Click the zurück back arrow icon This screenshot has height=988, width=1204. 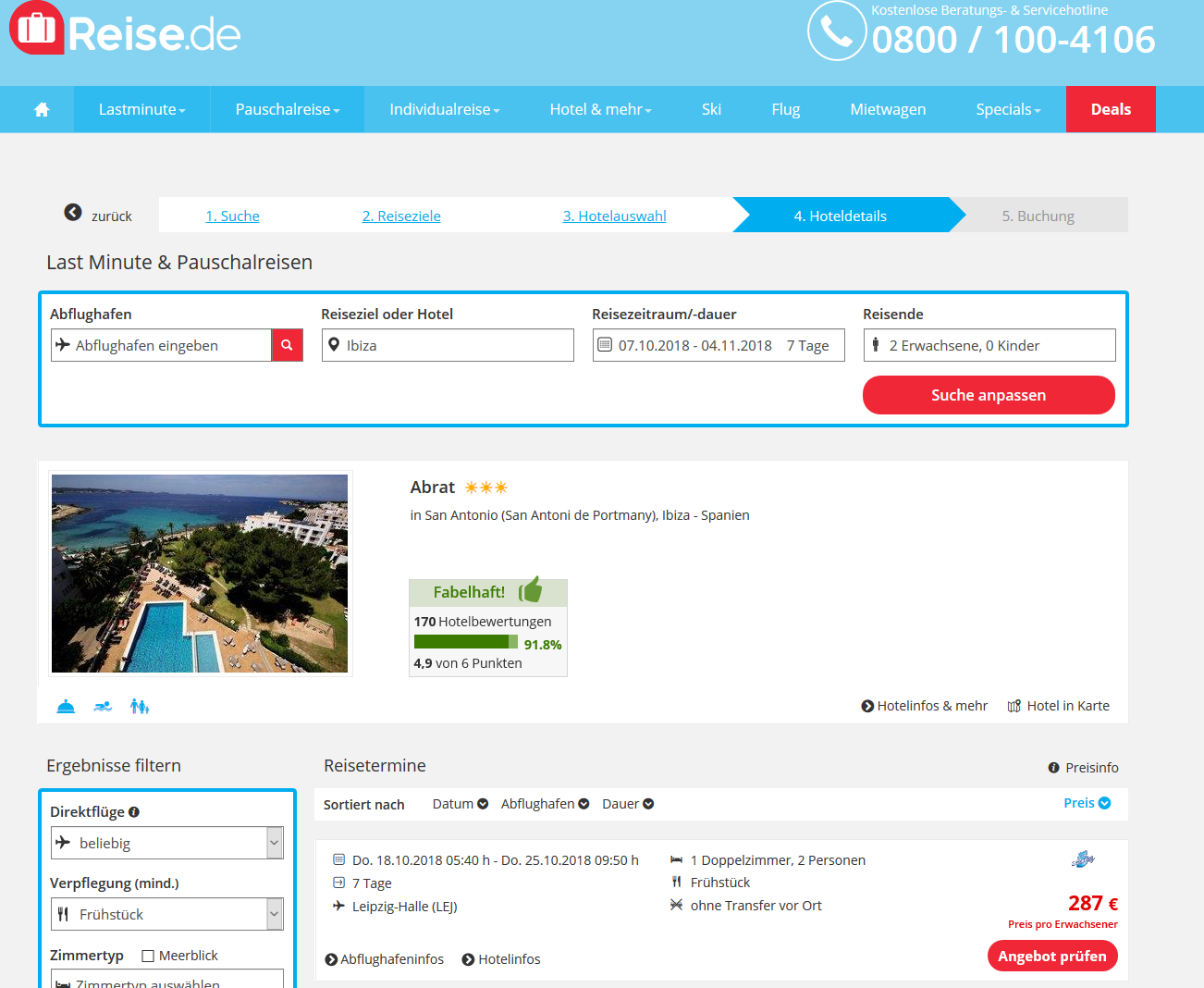(x=73, y=212)
